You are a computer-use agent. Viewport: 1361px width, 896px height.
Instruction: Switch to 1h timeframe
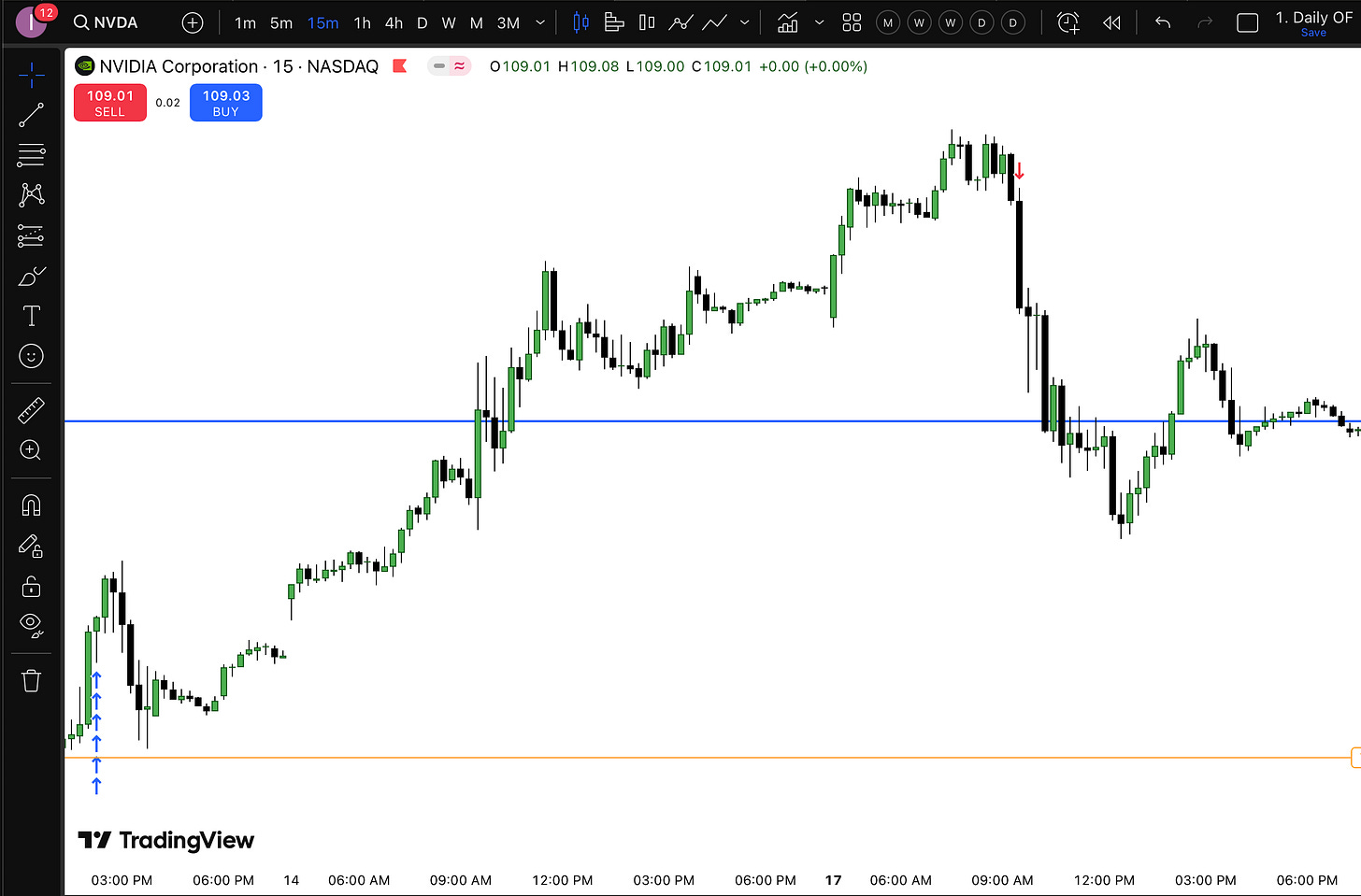coord(363,22)
